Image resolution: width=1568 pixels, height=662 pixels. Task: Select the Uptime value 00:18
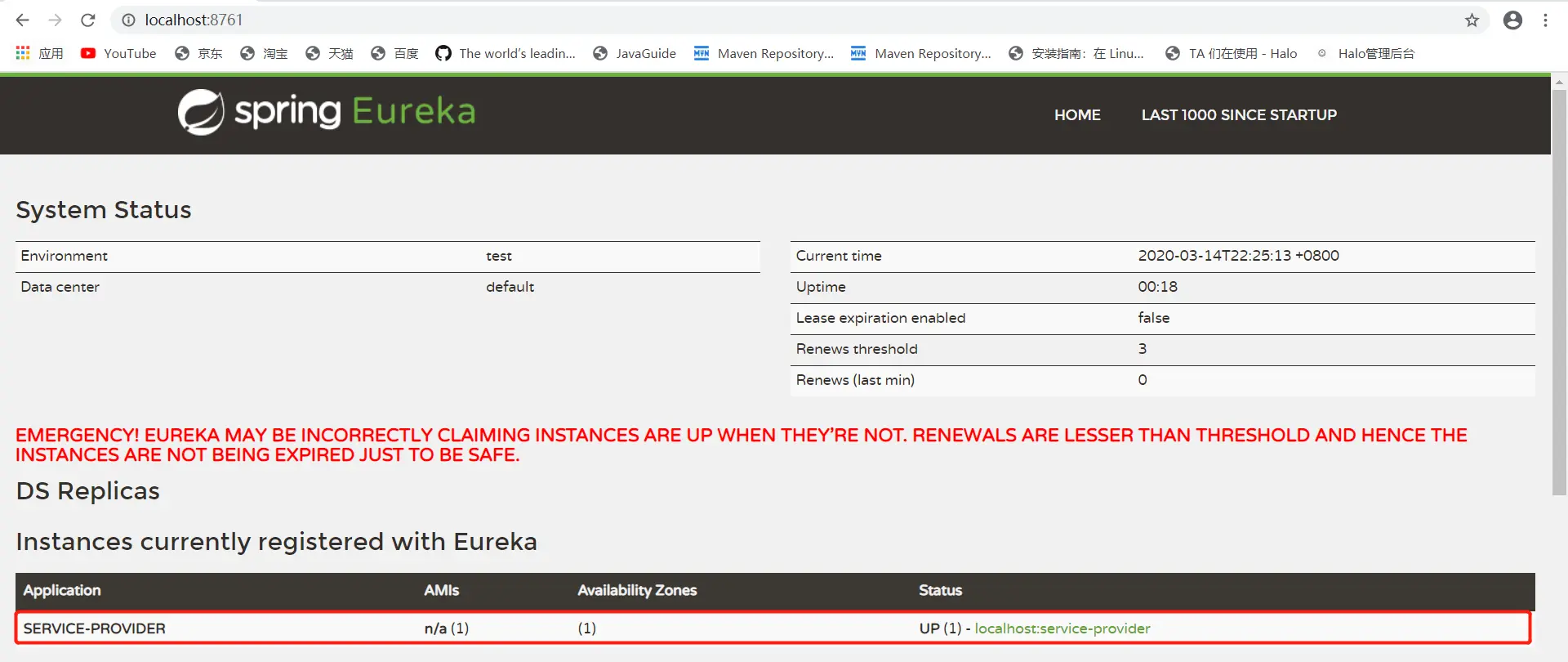pos(1157,287)
